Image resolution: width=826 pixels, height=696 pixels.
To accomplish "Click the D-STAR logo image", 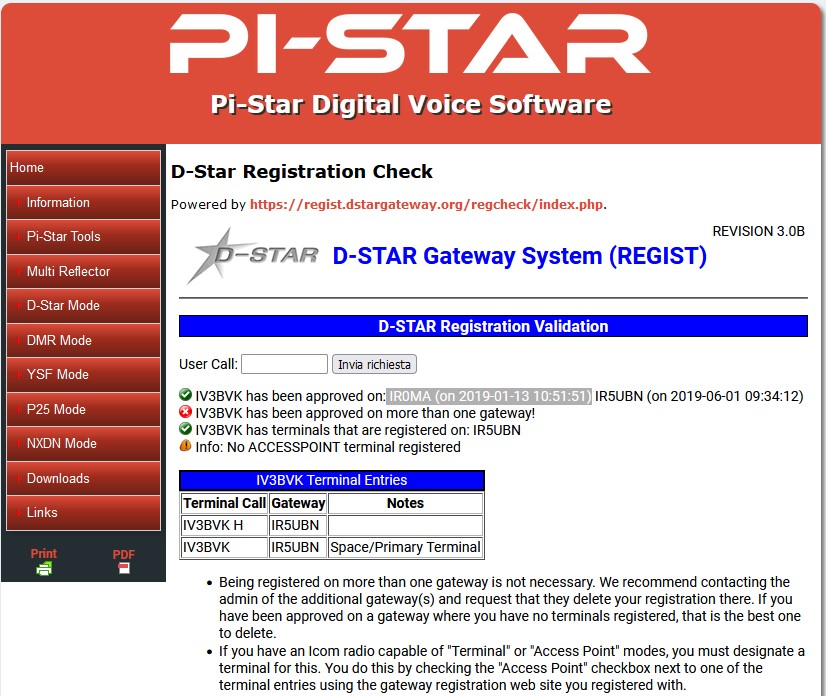I will coord(253,256).
